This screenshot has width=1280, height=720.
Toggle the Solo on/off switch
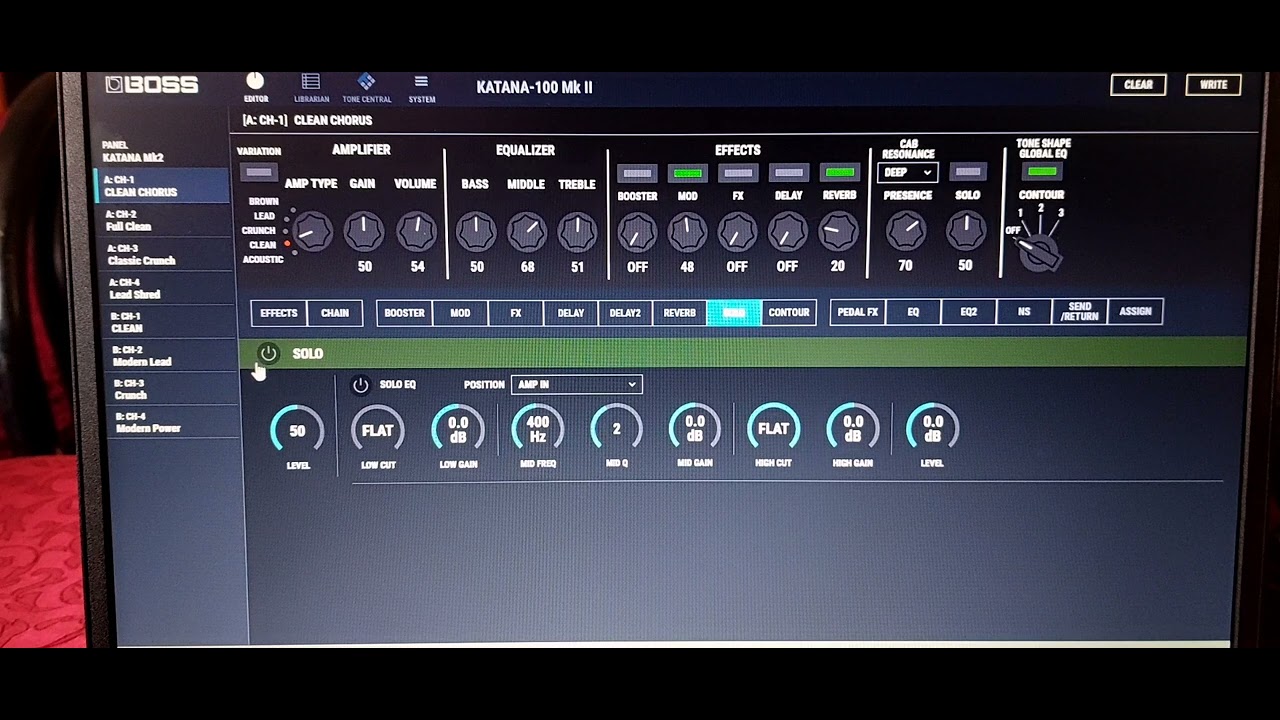[x=967, y=173]
